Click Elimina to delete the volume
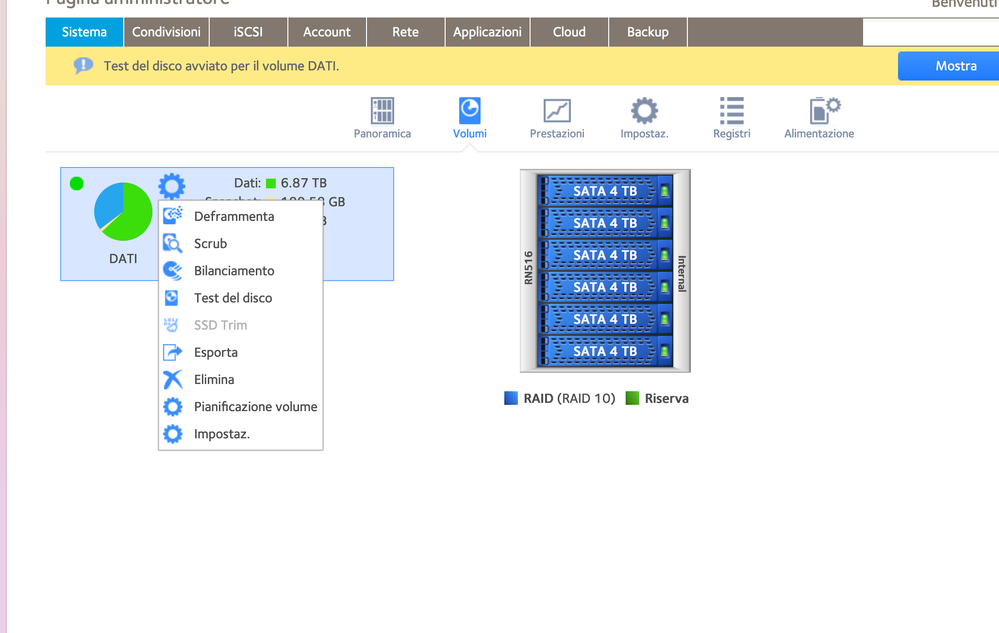Viewport: 999px width, 633px height. (213, 380)
